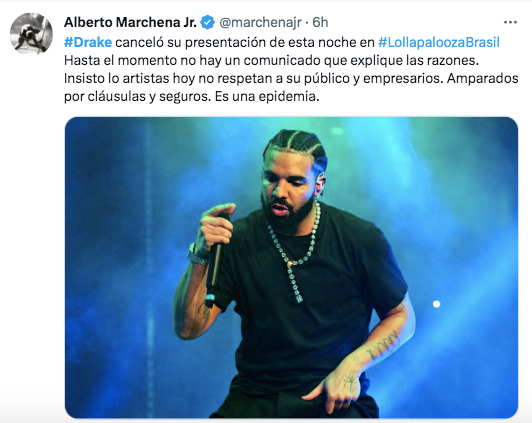Visit the @marchenajr handle link
This screenshot has width=532, height=423.
[x=260, y=22]
